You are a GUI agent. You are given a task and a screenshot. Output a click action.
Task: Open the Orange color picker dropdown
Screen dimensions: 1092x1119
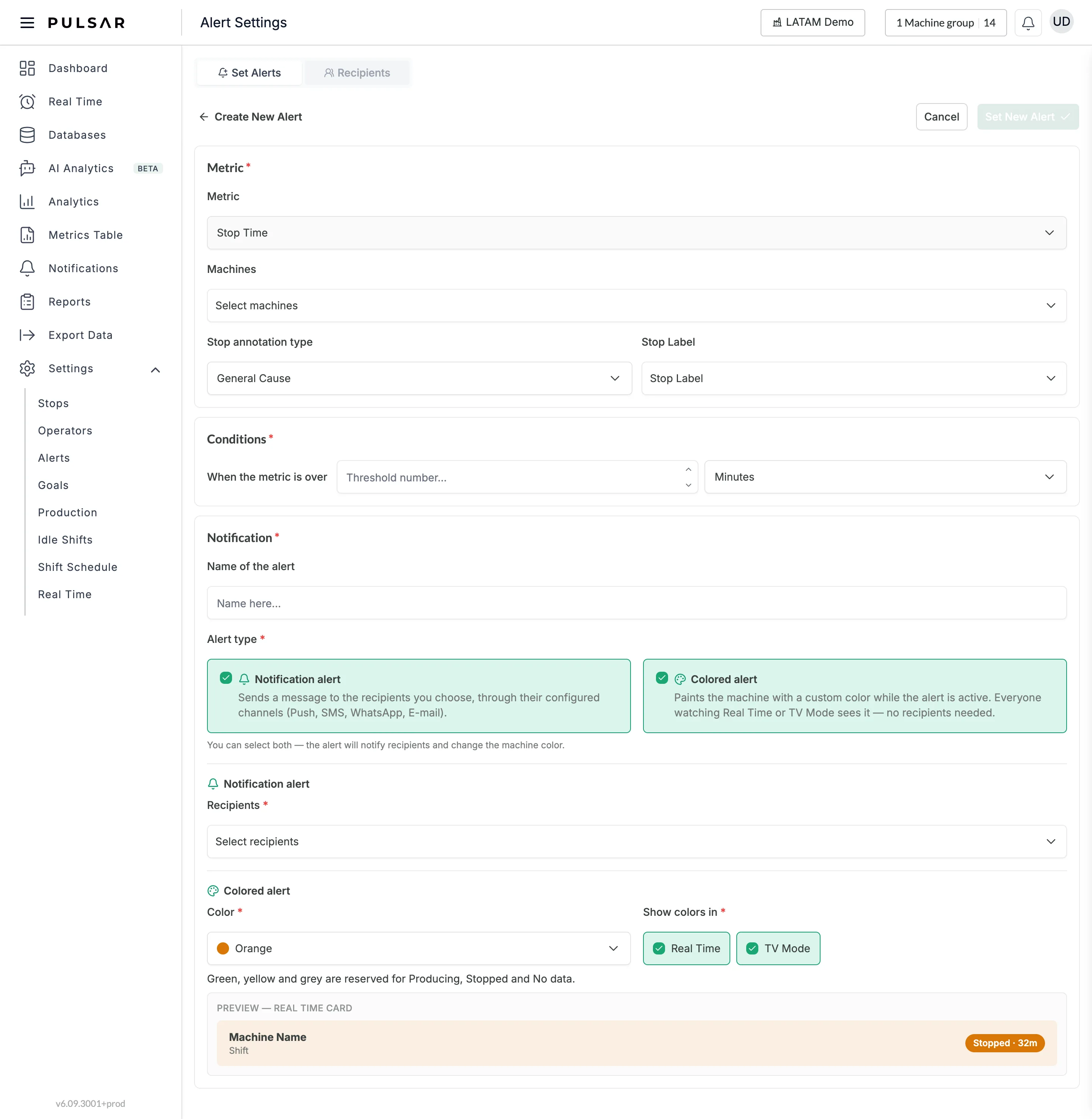pos(419,948)
